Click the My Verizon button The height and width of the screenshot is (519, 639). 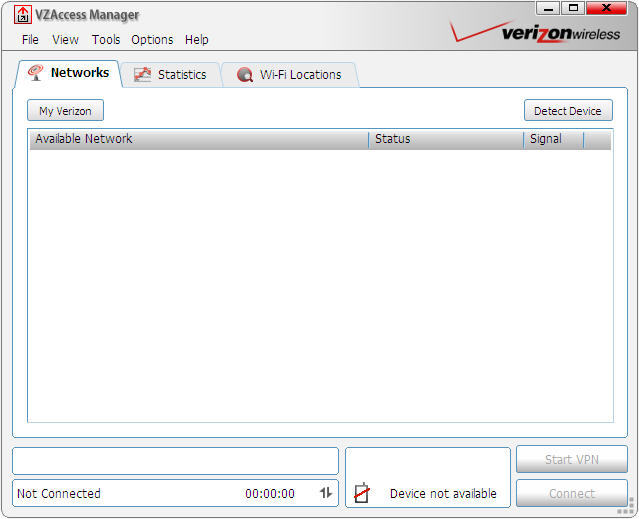coord(65,110)
